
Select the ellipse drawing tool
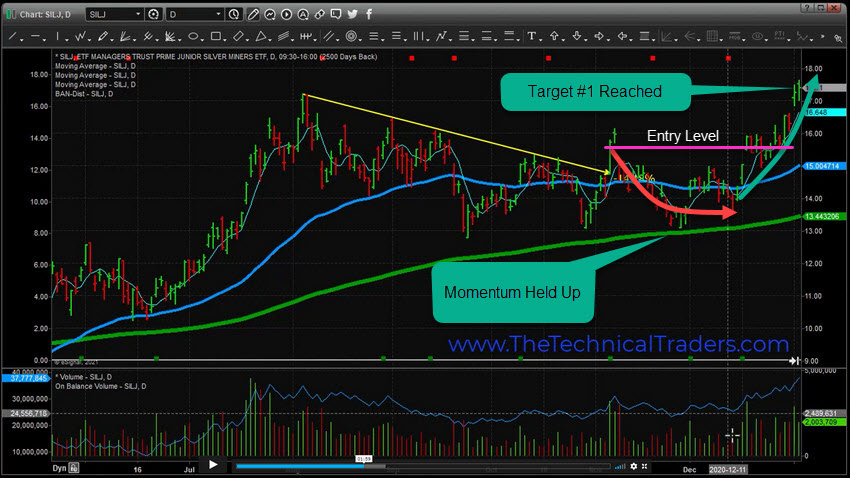(x=192, y=37)
